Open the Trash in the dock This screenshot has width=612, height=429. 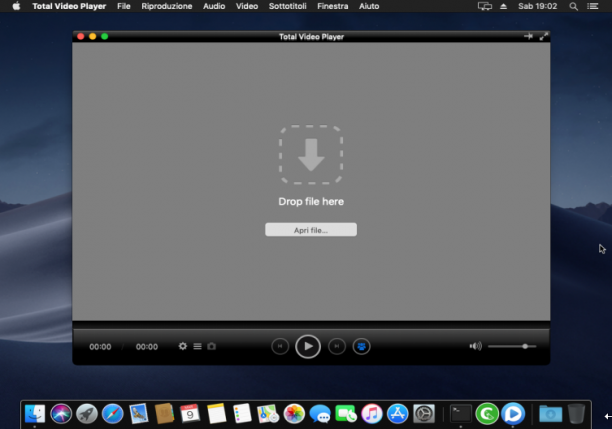click(x=576, y=414)
